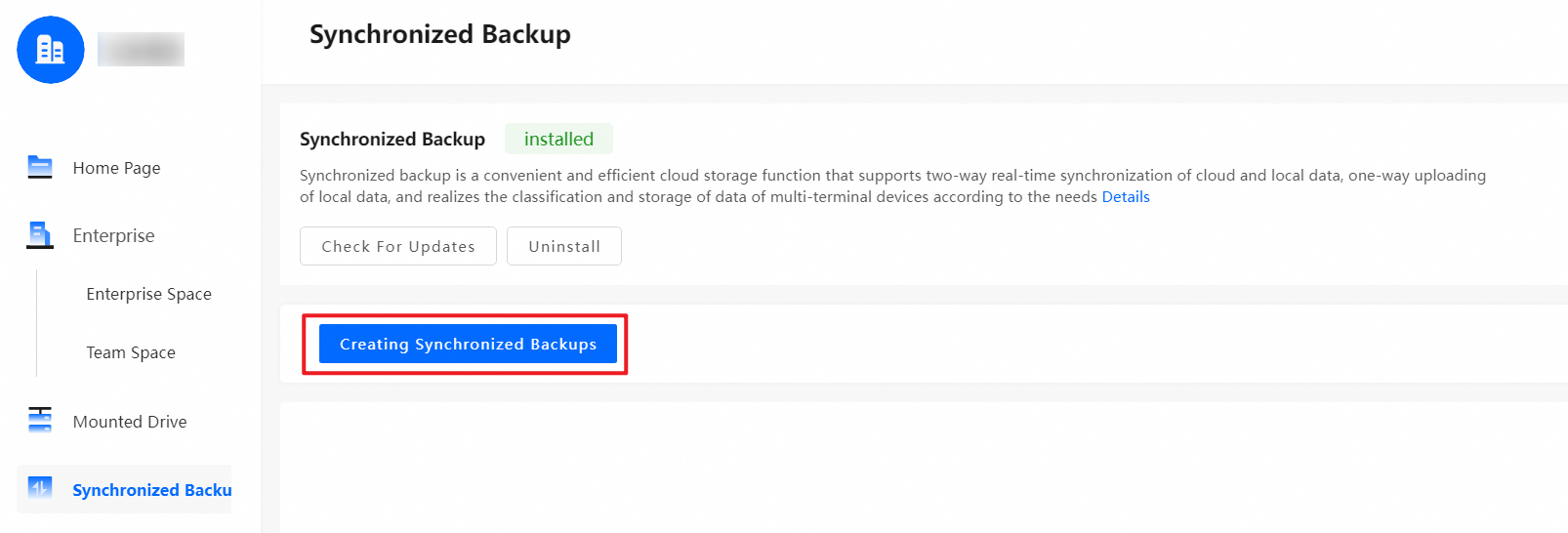Click the Synchronized Backup page title
This screenshot has width=1568, height=533.
point(439,34)
